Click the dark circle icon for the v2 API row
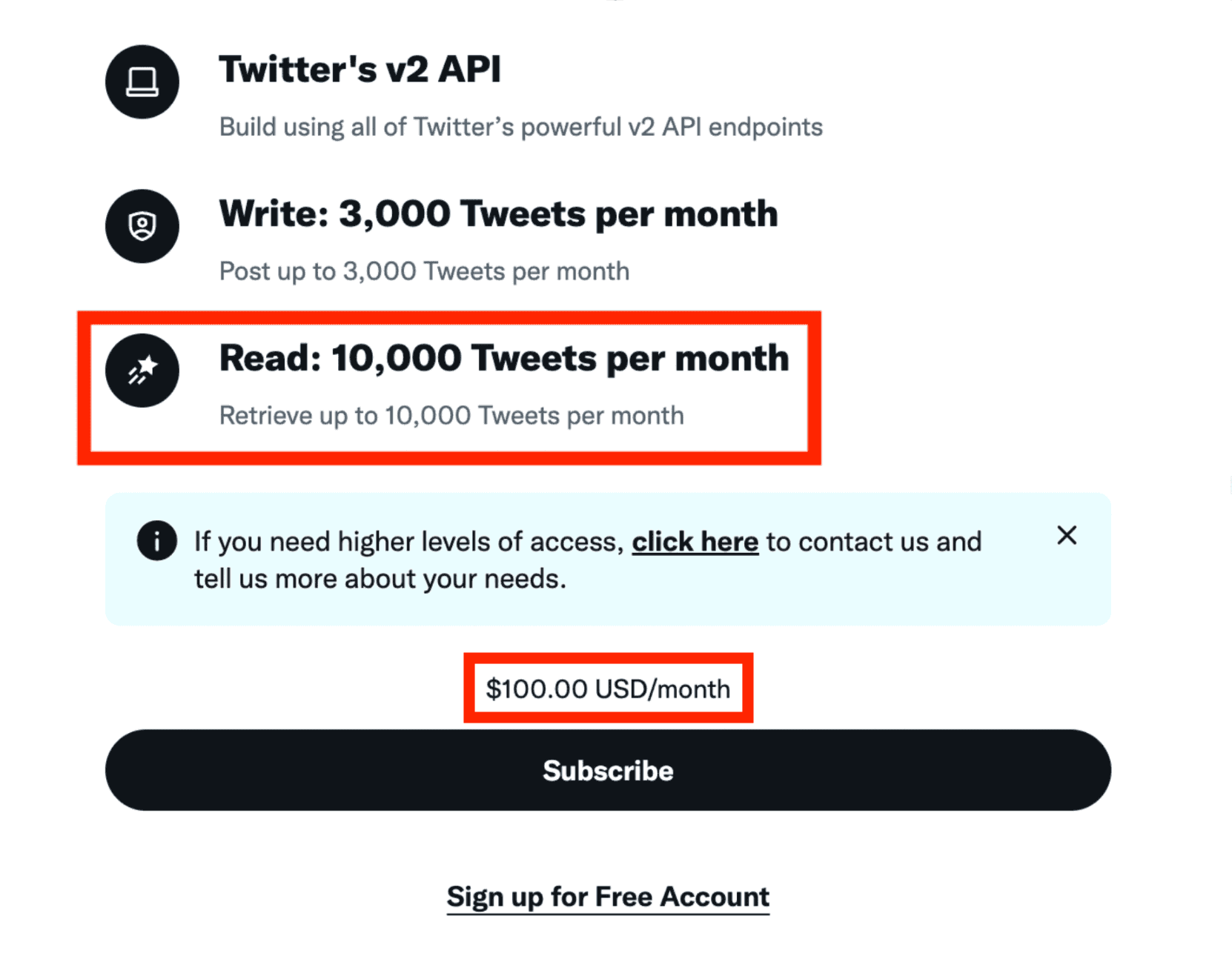 point(142,82)
